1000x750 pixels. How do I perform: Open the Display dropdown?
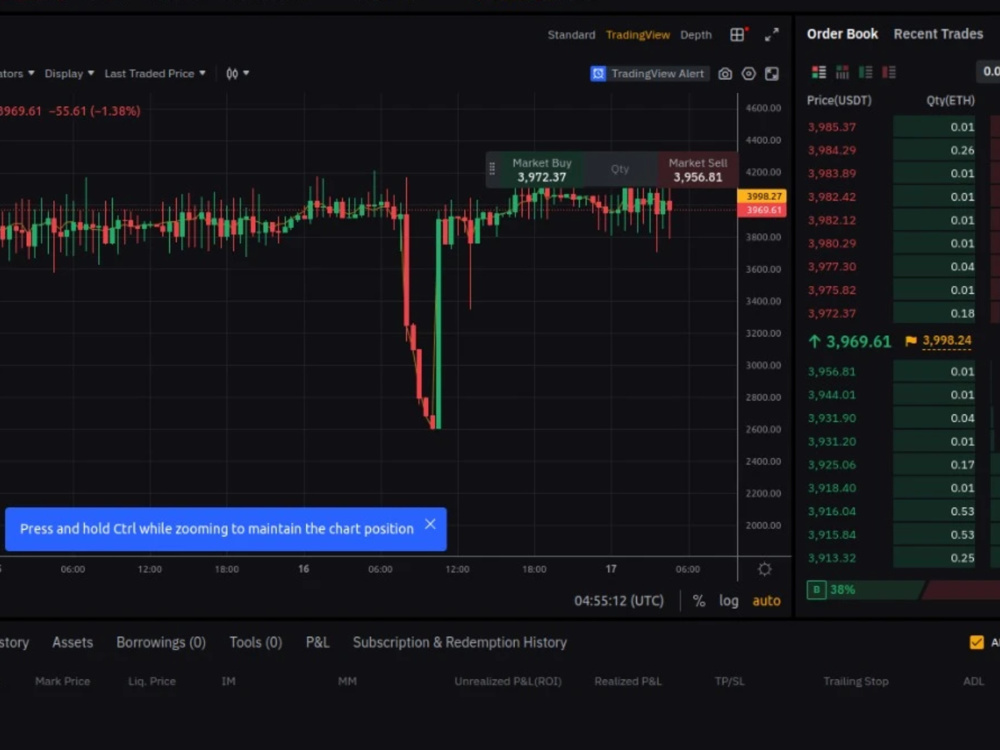pyautogui.click(x=69, y=73)
